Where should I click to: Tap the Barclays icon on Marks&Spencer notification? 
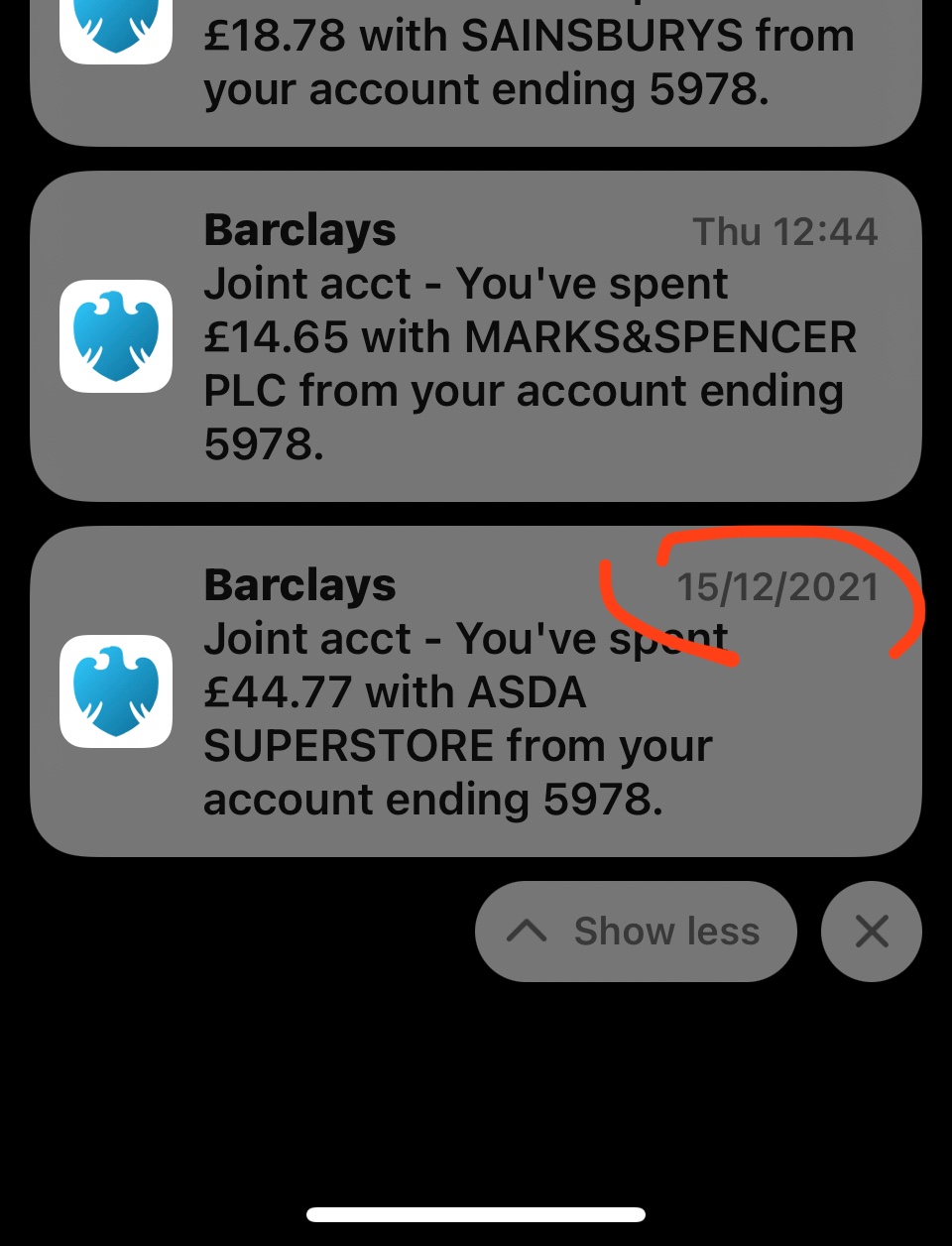pos(116,336)
